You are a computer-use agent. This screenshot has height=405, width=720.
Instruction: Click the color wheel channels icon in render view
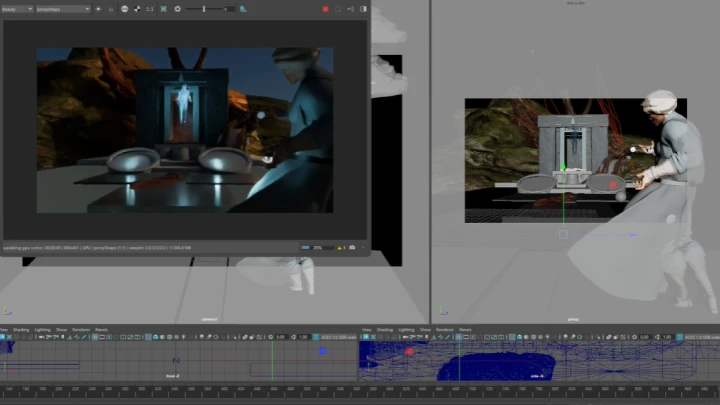click(124, 9)
